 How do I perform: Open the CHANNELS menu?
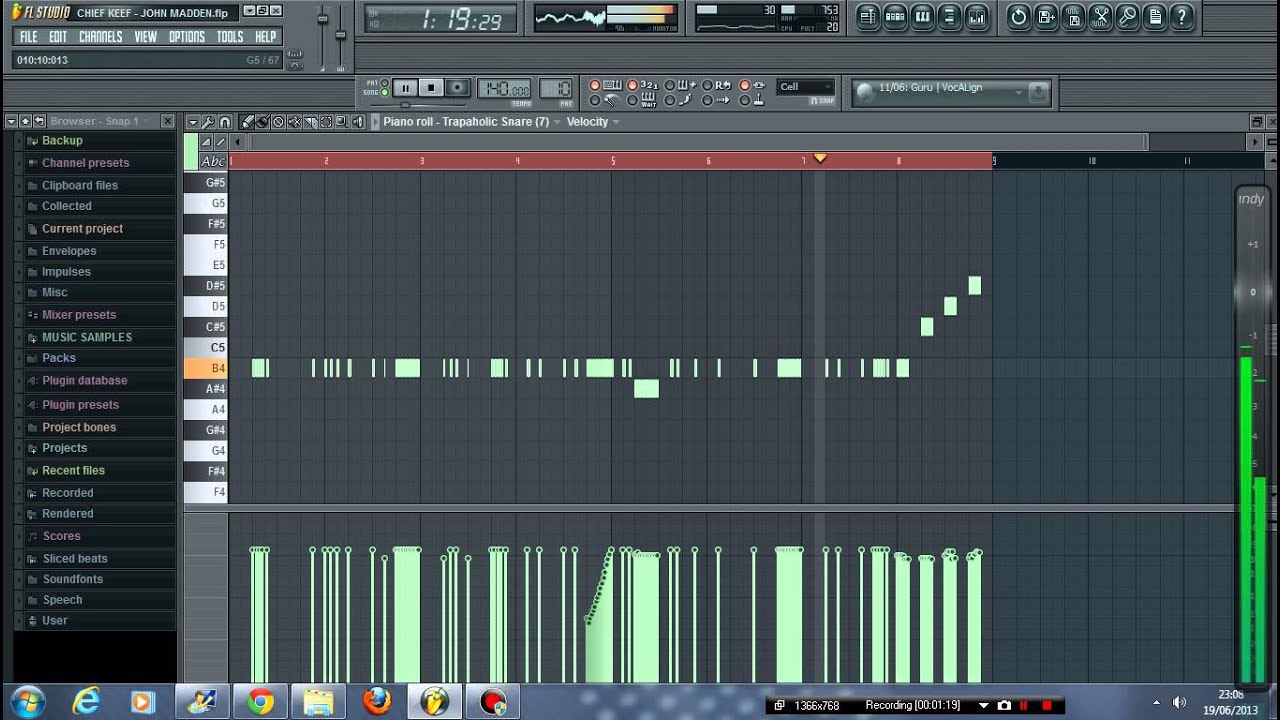[100, 37]
